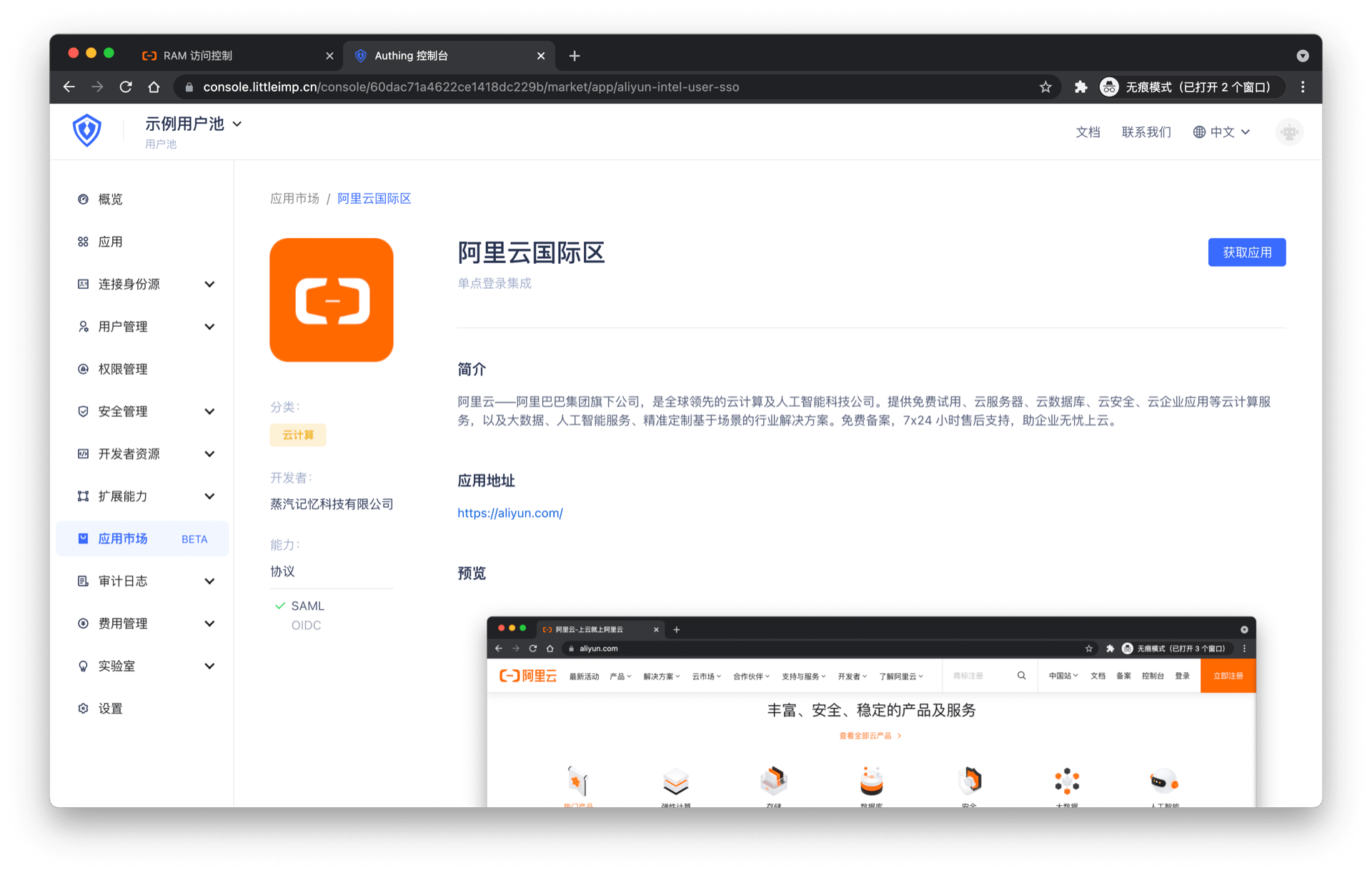Open new browser tab plus icon
This screenshot has height=873, width=1372.
pyautogui.click(x=575, y=56)
